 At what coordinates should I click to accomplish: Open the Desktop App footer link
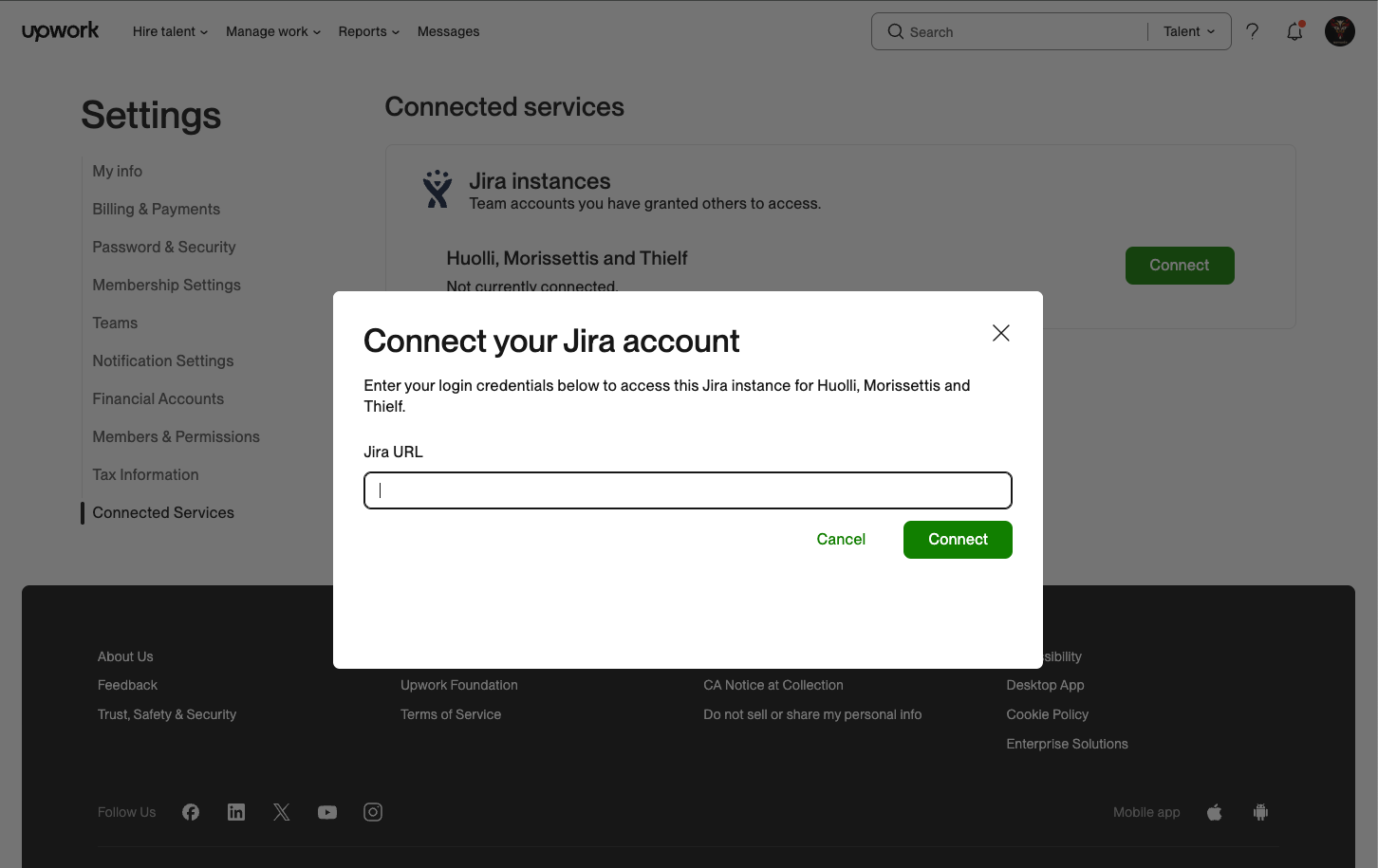1045,685
